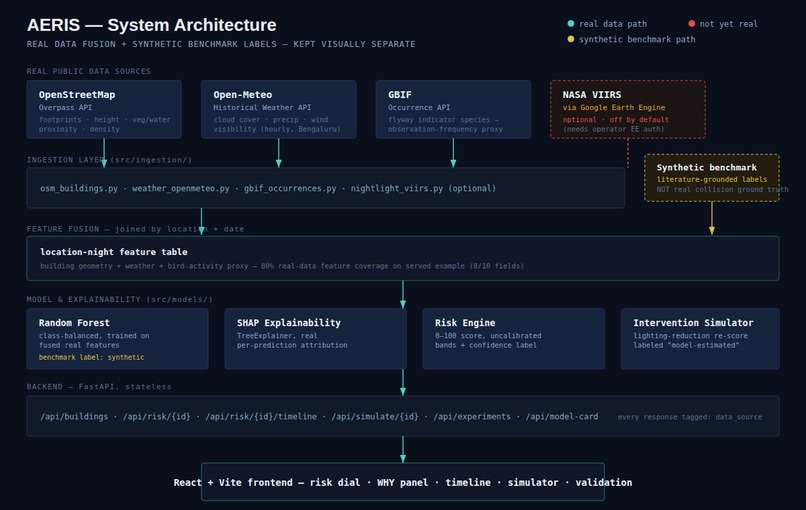Click 'BACKEND — FastAPI, stateless' heading
Image resolution: width=806 pixels, height=510 pixels.
click(x=99, y=387)
